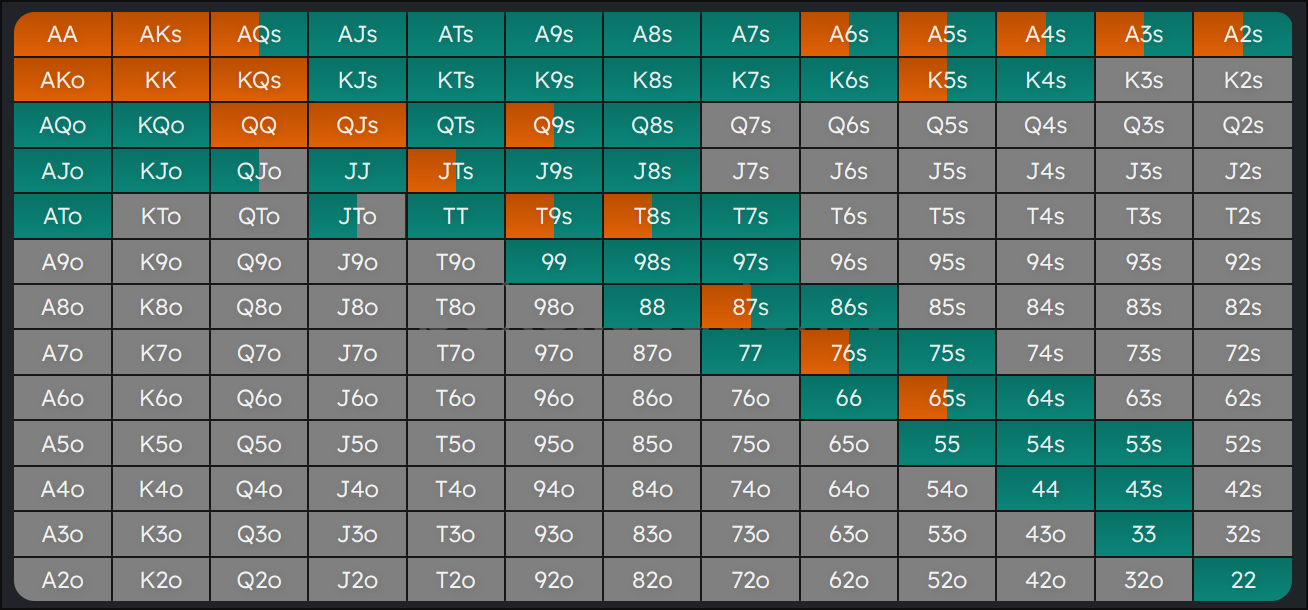Pick the 87s hand cell
This screenshot has height=610, width=1308.
tap(750, 308)
